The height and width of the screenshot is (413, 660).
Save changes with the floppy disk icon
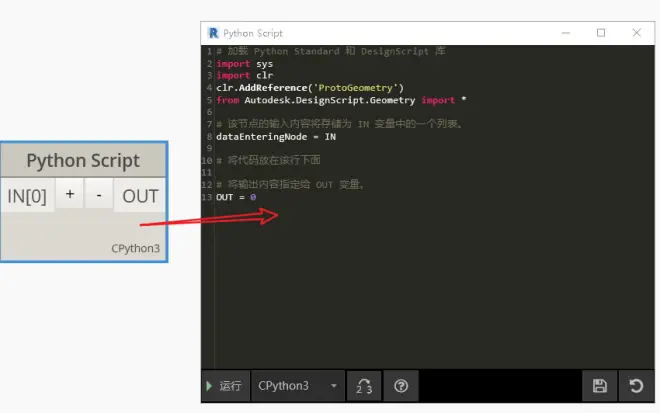click(599, 386)
